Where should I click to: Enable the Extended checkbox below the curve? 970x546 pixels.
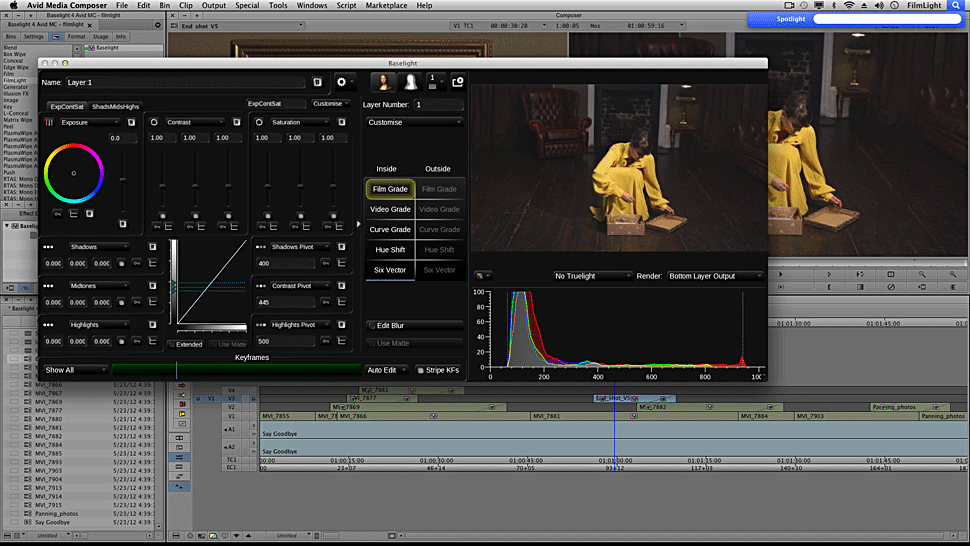coord(173,344)
